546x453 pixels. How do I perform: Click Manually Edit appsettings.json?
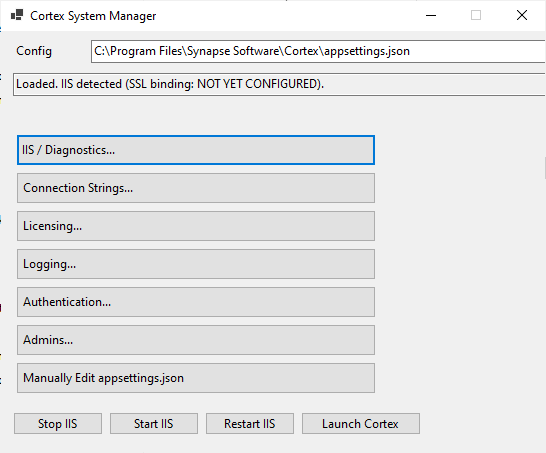[196, 378]
